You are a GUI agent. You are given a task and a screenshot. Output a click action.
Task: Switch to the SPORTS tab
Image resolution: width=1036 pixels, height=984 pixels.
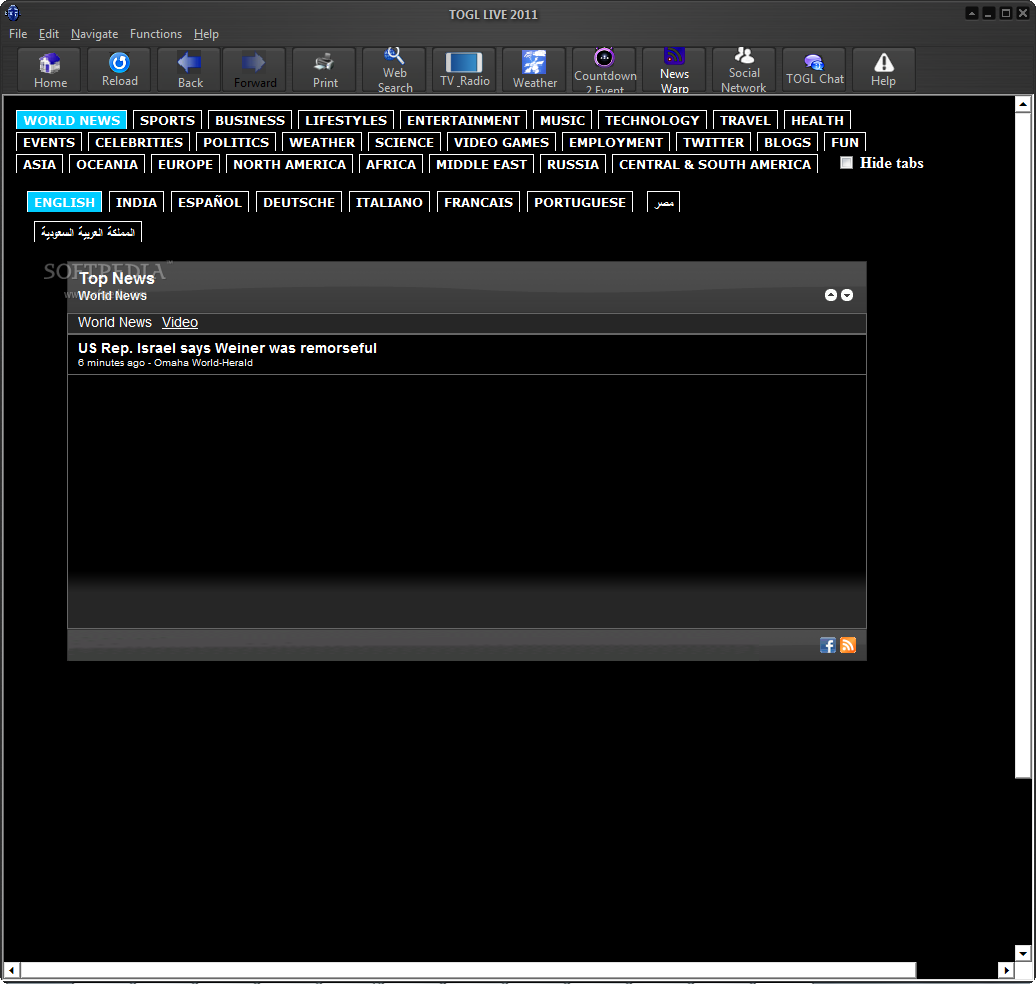[x=167, y=120]
